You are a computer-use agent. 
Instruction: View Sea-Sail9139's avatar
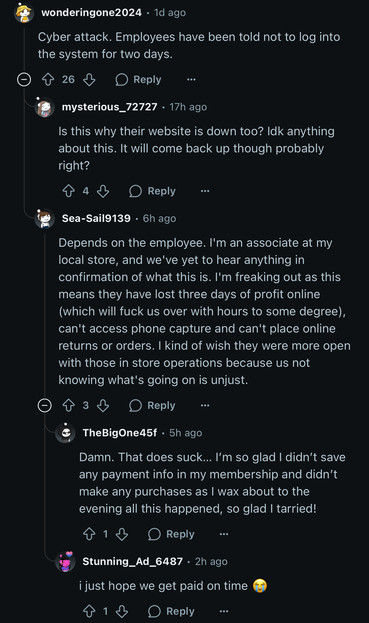(x=44, y=219)
